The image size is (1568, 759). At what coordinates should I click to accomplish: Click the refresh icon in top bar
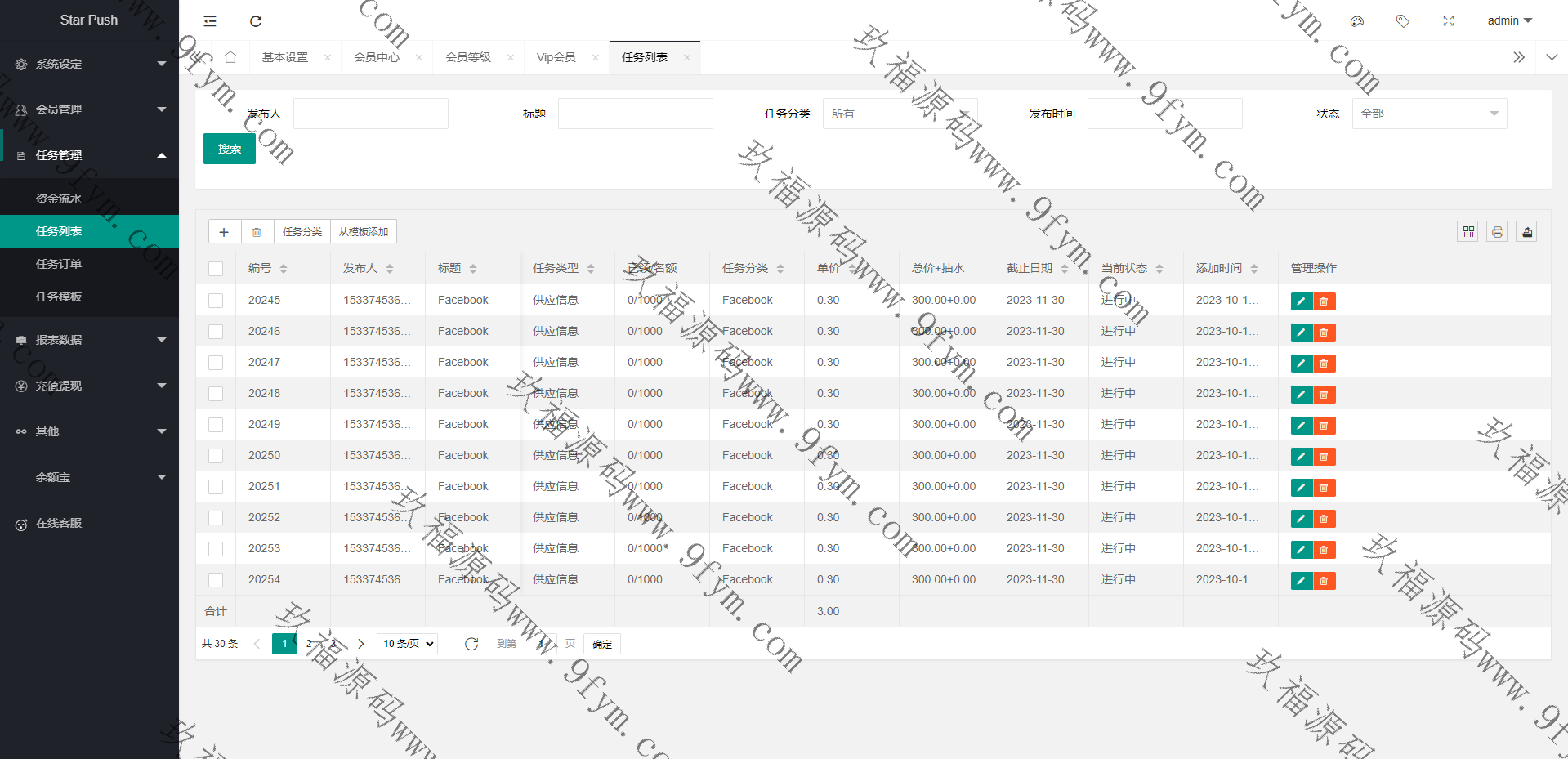[x=256, y=21]
